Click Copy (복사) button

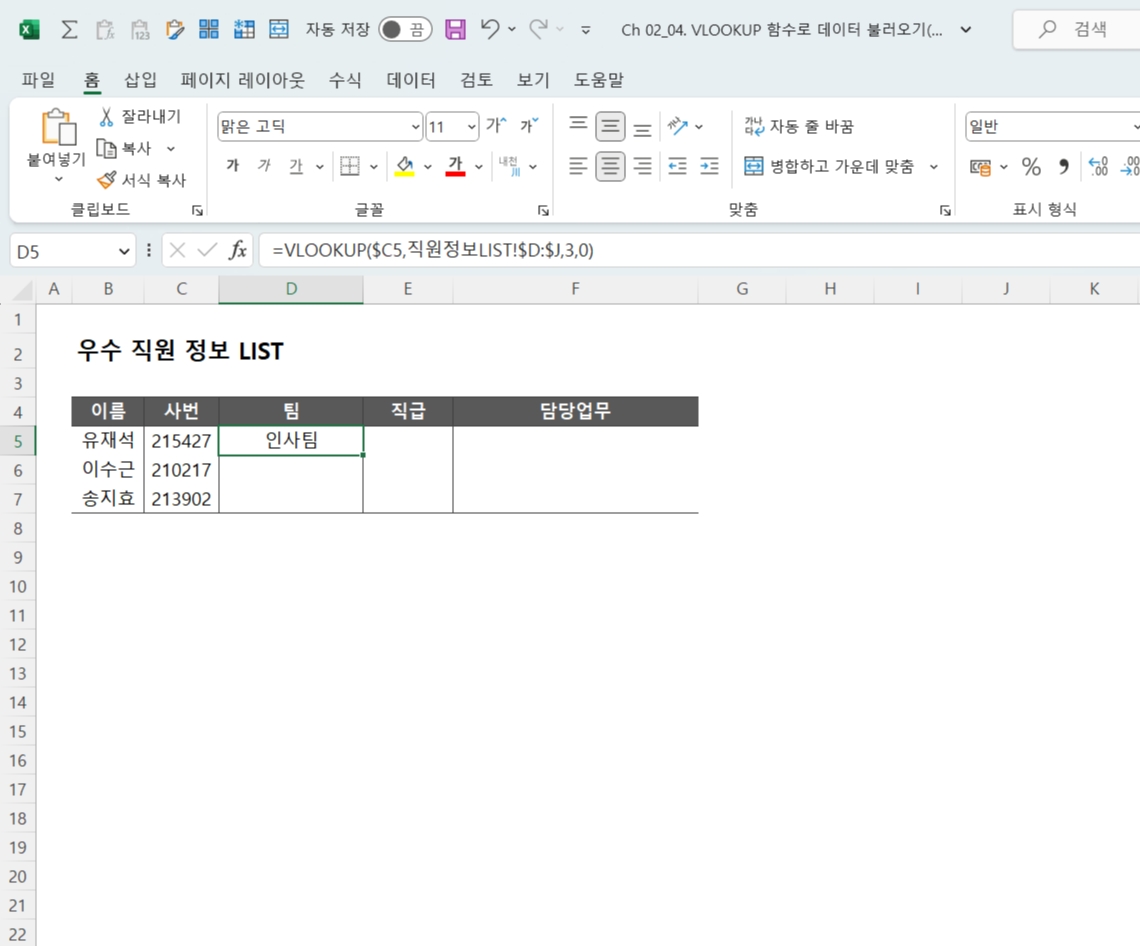click(x=125, y=148)
